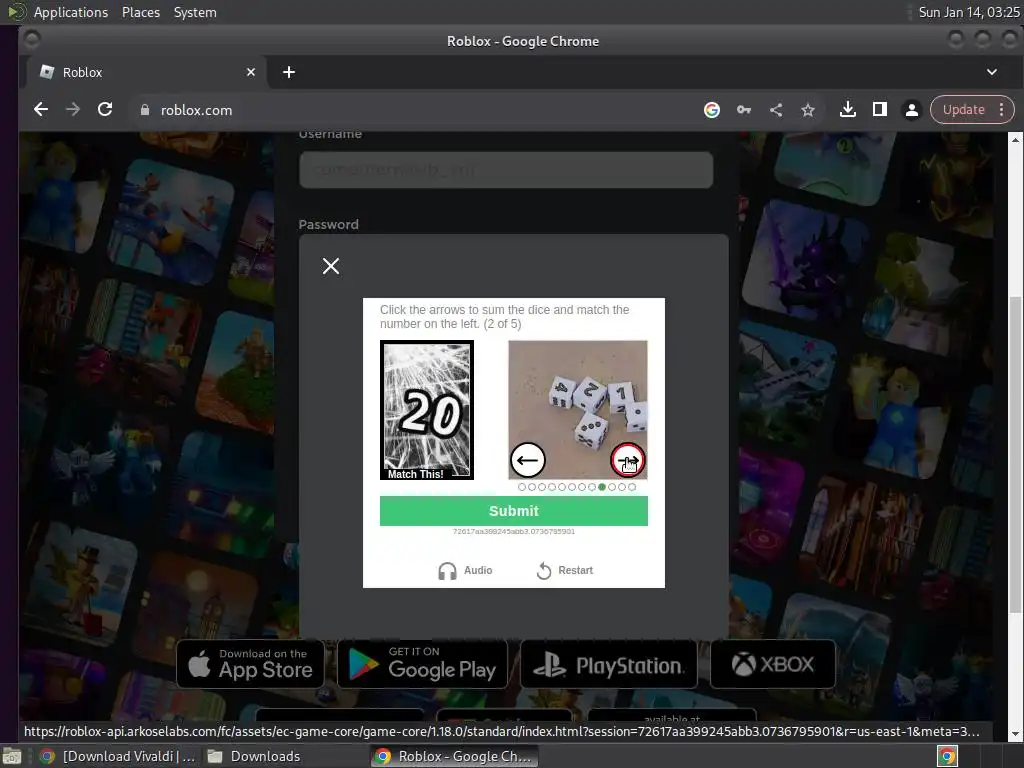Open Chrome downloads icon
Screen dimensions: 1024x768
[848, 110]
